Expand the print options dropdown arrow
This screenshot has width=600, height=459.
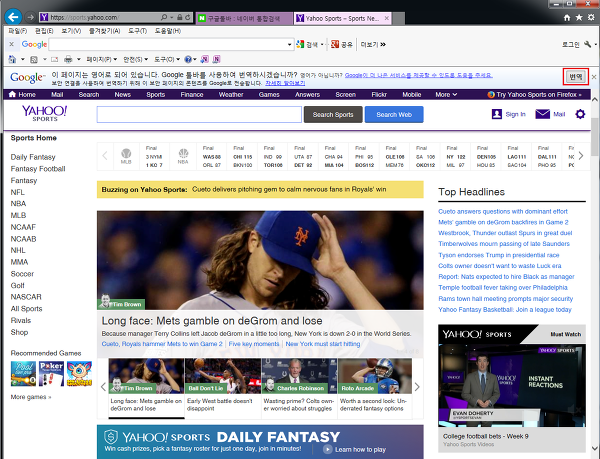point(78,59)
